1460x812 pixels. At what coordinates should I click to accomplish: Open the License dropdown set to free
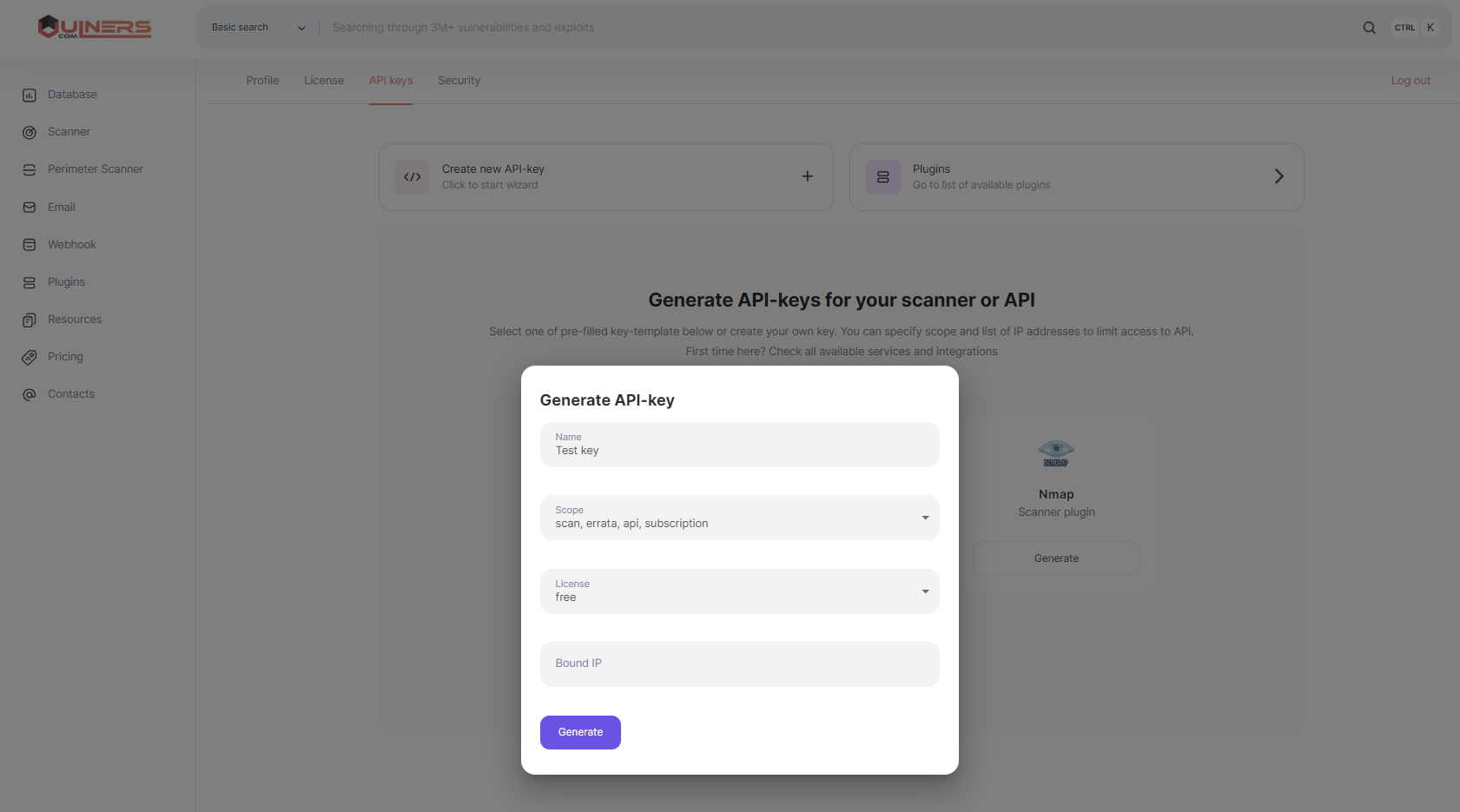pyautogui.click(x=925, y=591)
